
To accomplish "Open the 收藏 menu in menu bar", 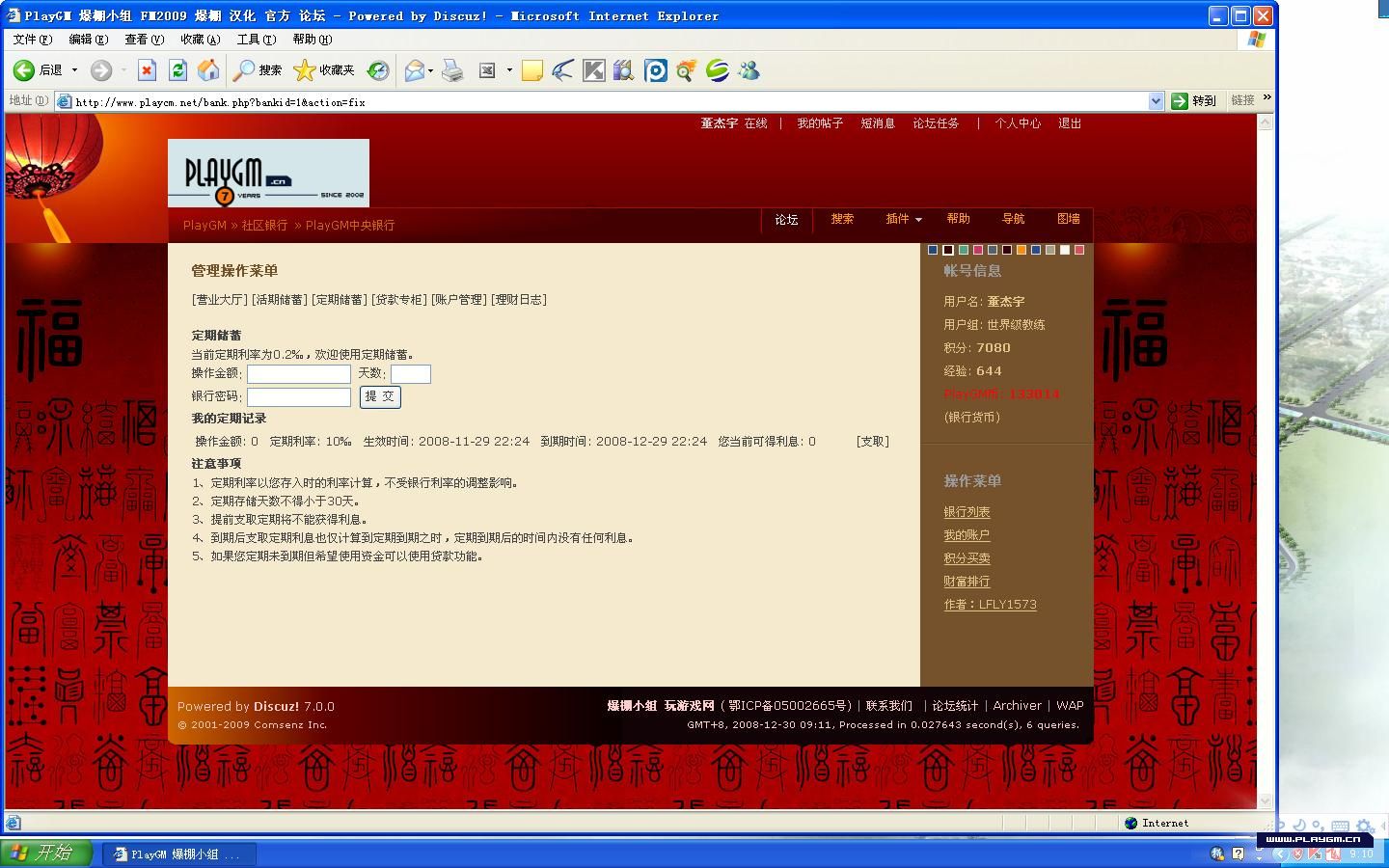I will click(200, 40).
